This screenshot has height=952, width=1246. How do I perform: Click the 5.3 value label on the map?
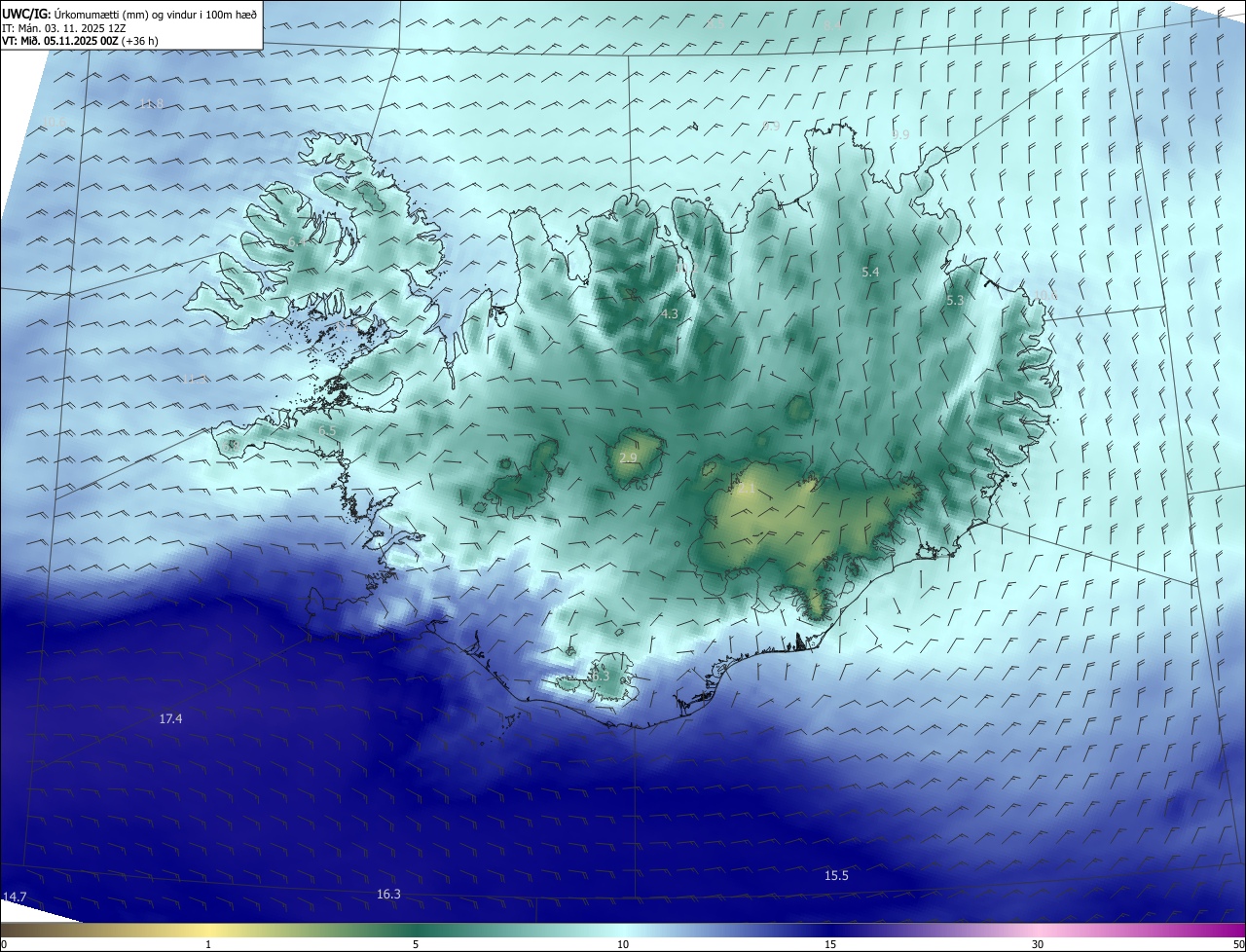pos(954,301)
